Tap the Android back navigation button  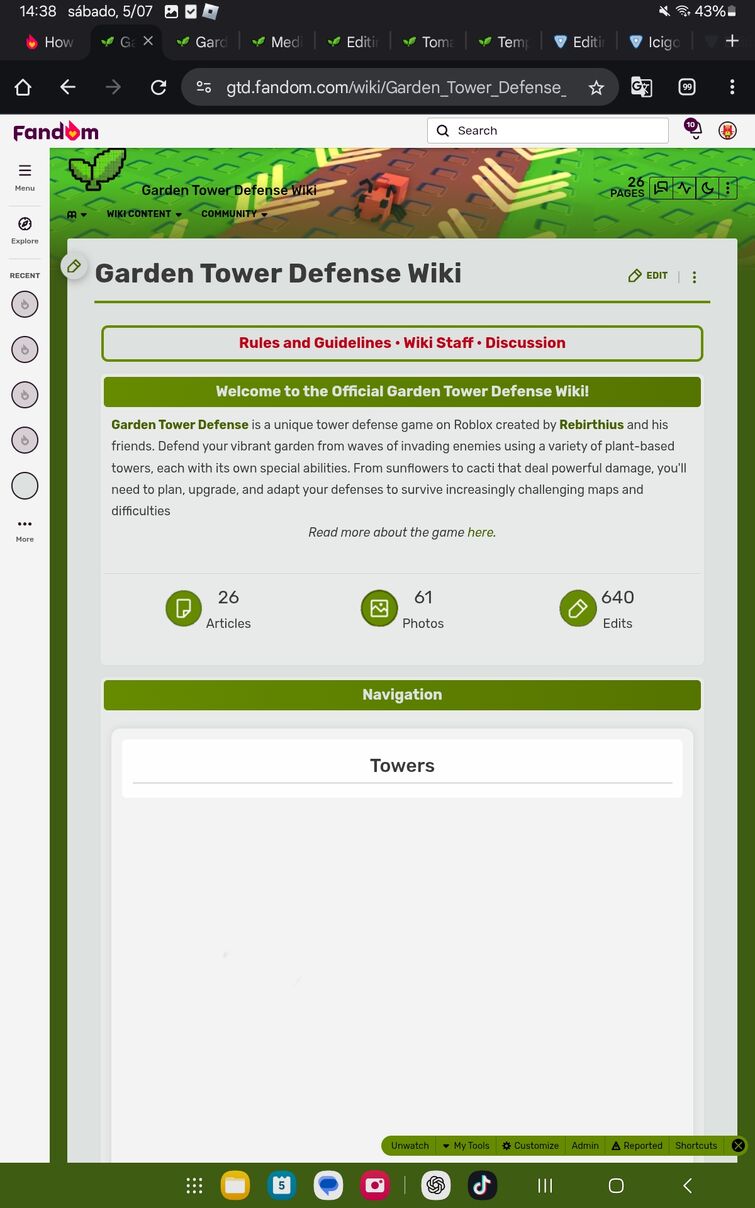pos(687,1186)
